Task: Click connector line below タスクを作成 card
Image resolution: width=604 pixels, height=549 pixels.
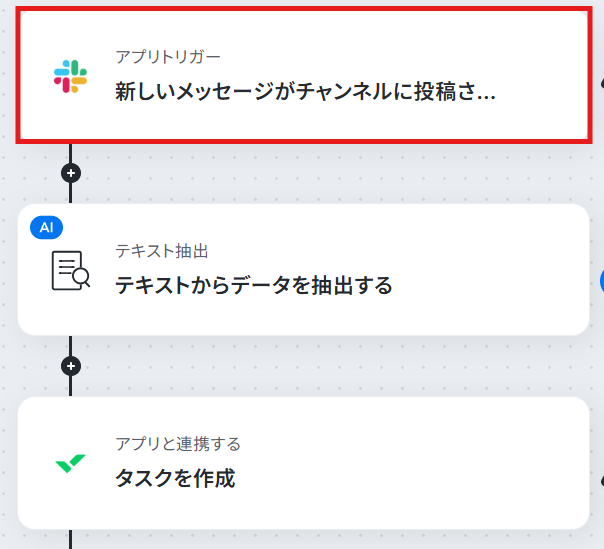Action: 70,539
